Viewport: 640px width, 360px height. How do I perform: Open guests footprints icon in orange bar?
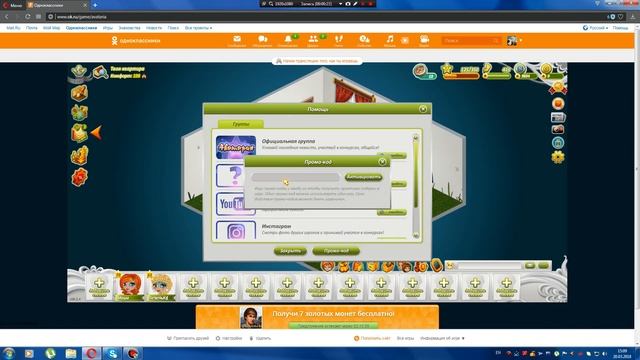pyautogui.click(x=339, y=40)
